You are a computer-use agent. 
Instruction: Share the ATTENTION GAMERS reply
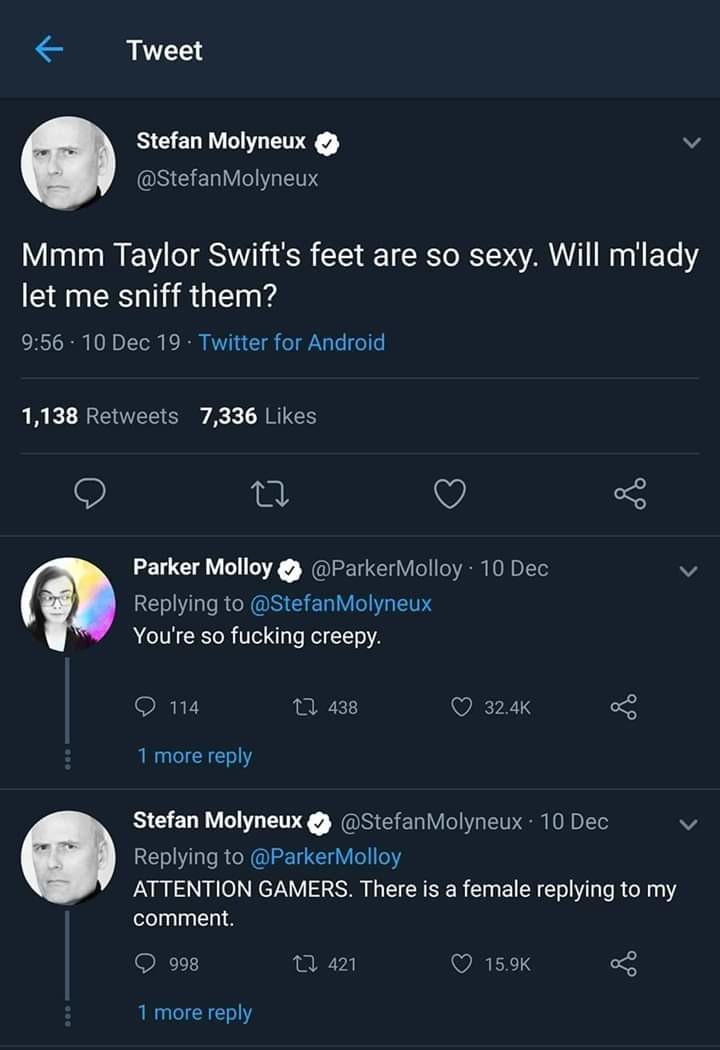tap(622, 963)
